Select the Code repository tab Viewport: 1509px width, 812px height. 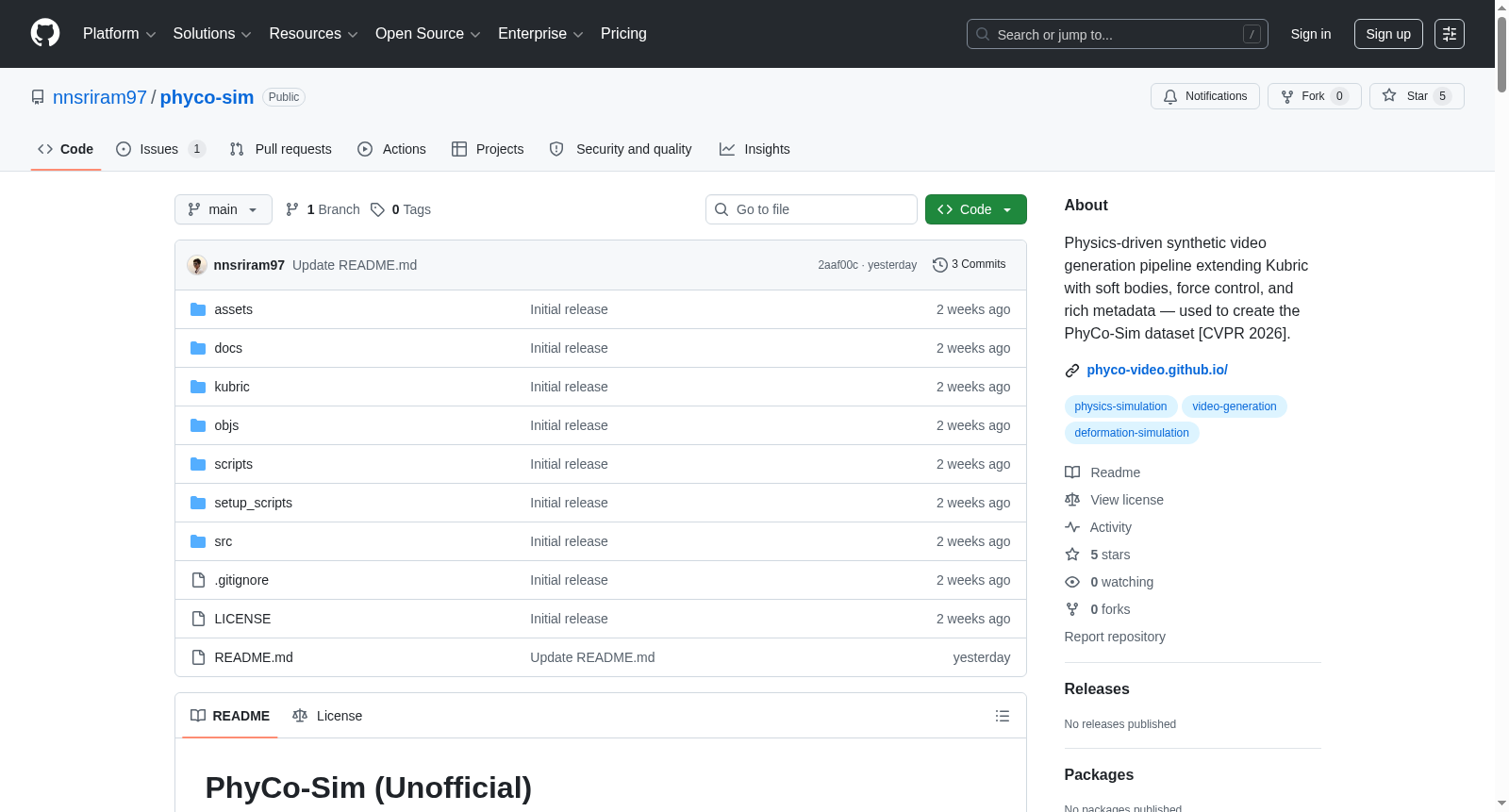tap(66, 149)
